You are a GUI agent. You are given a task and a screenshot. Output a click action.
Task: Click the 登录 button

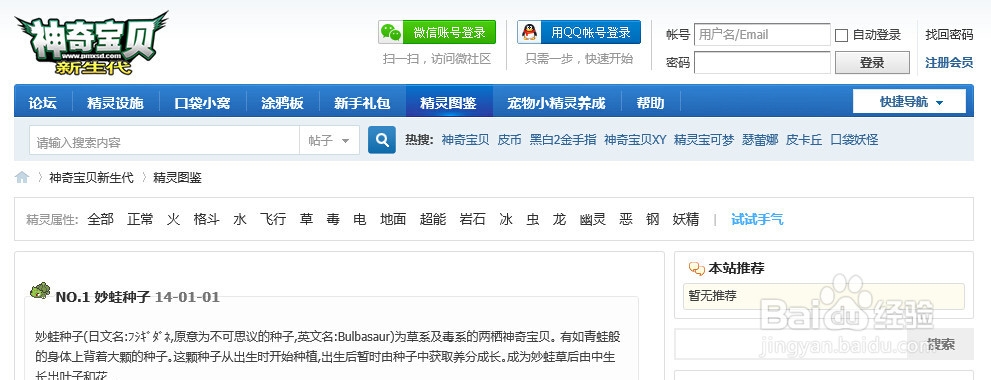coord(872,63)
